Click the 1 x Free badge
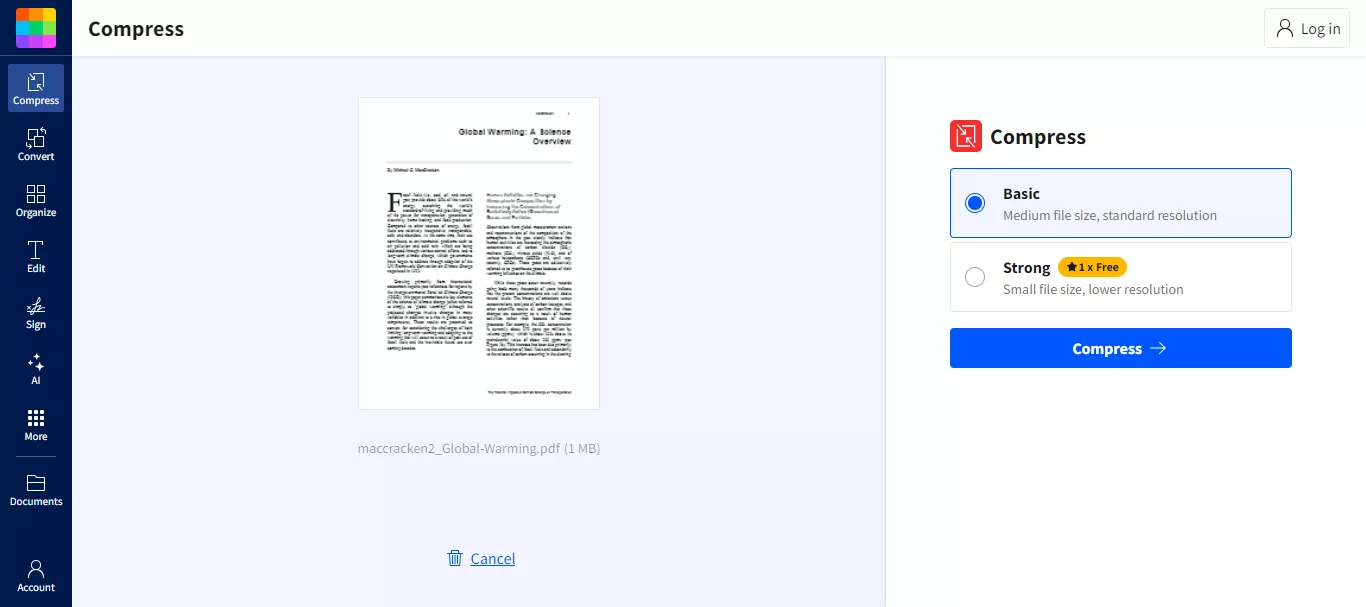 (x=1092, y=267)
